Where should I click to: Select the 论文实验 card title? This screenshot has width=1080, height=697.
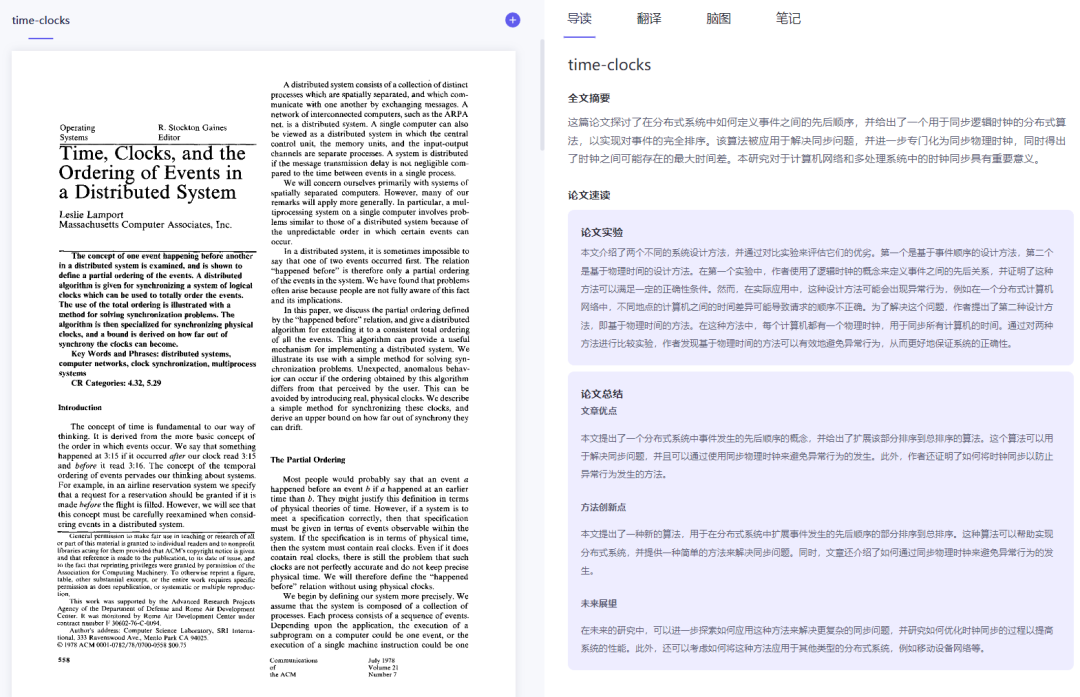pyautogui.click(x=601, y=232)
